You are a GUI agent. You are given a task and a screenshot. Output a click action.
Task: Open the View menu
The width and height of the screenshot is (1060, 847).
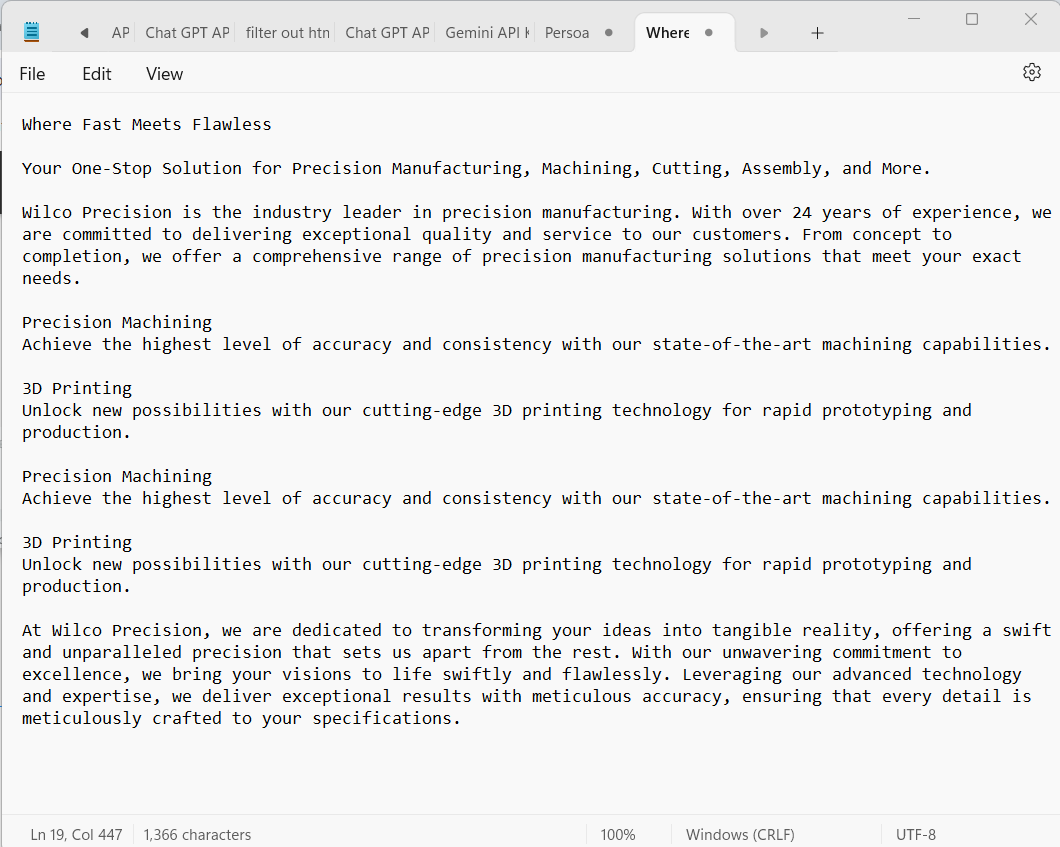(x=164, y=74)
